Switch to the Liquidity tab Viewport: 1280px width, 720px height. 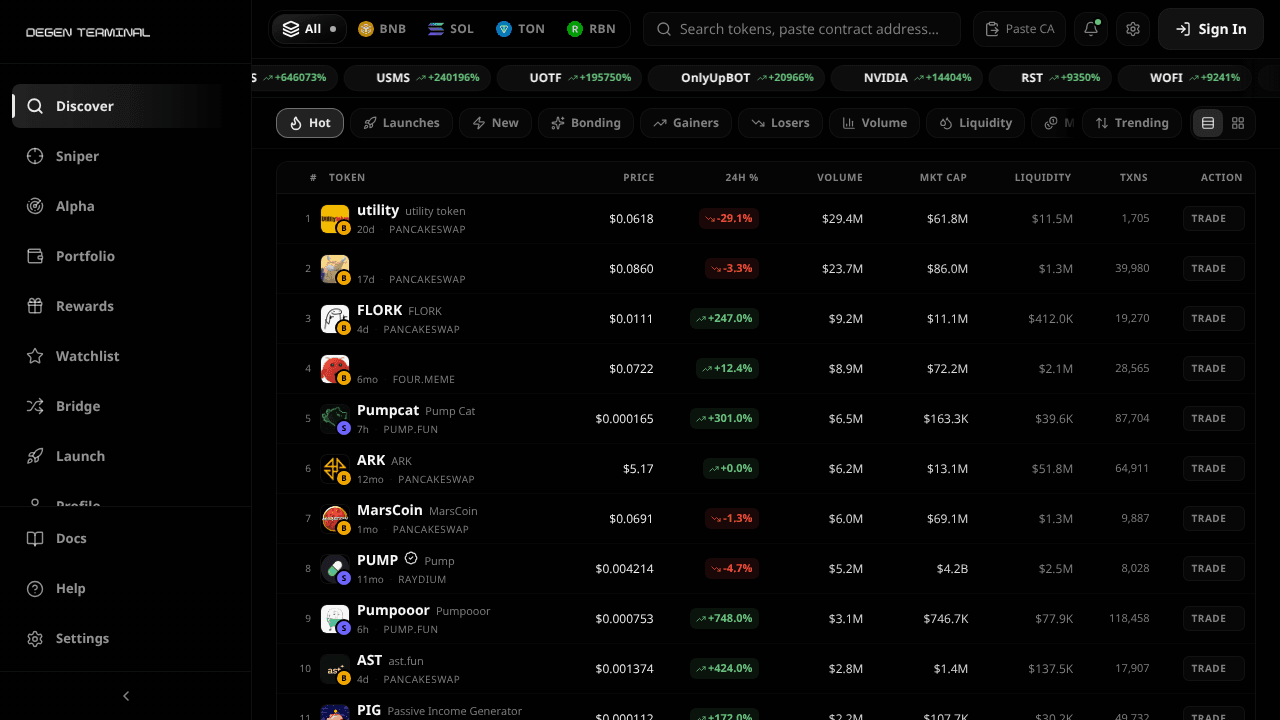(975, 123)
